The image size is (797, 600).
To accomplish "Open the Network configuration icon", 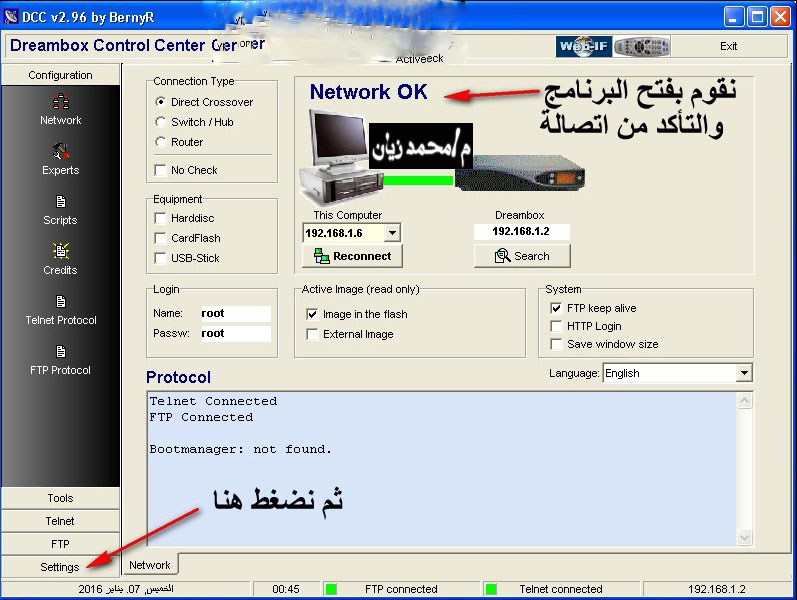I will tap(60, 103).
